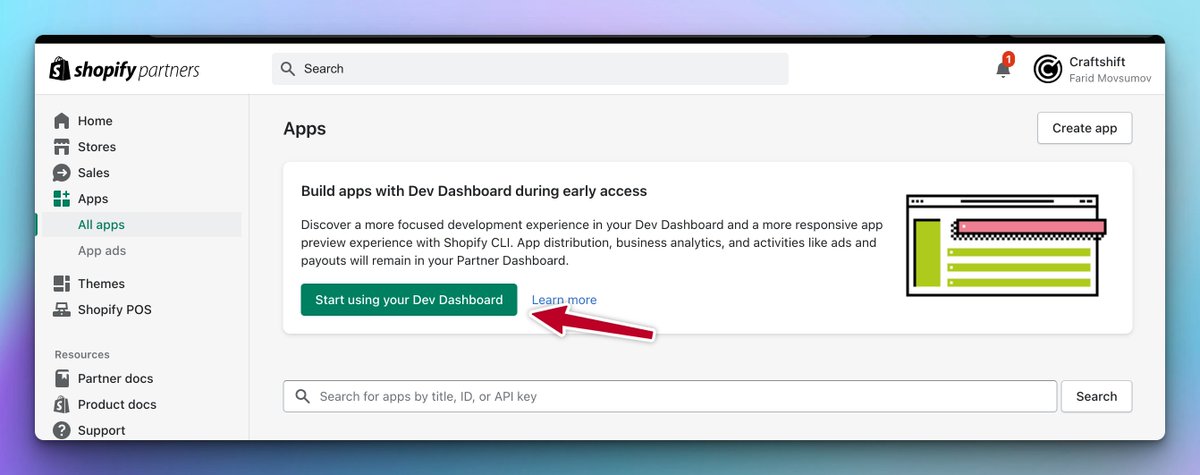
Task: Click the Craftshift account name
Action: click(x=1097, y=62)
